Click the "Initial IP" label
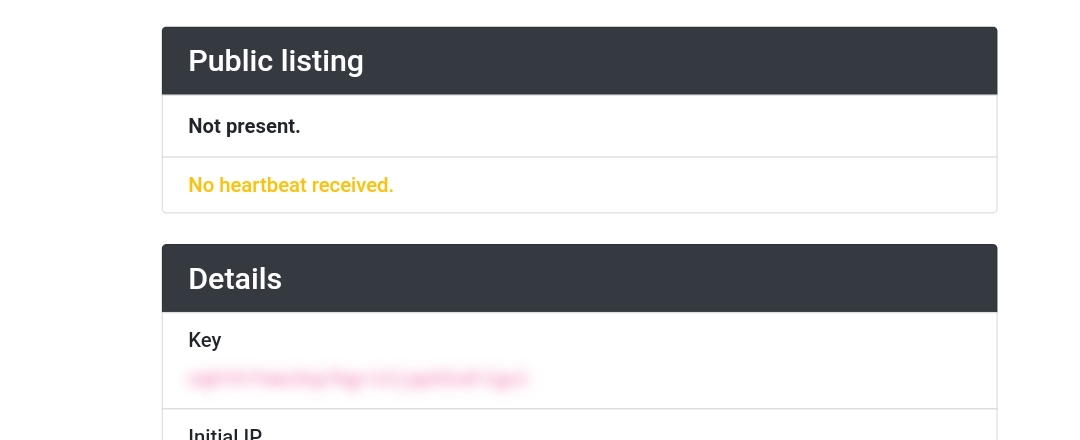Viewport: 1080px width, 440px height. tap(225, 435)
